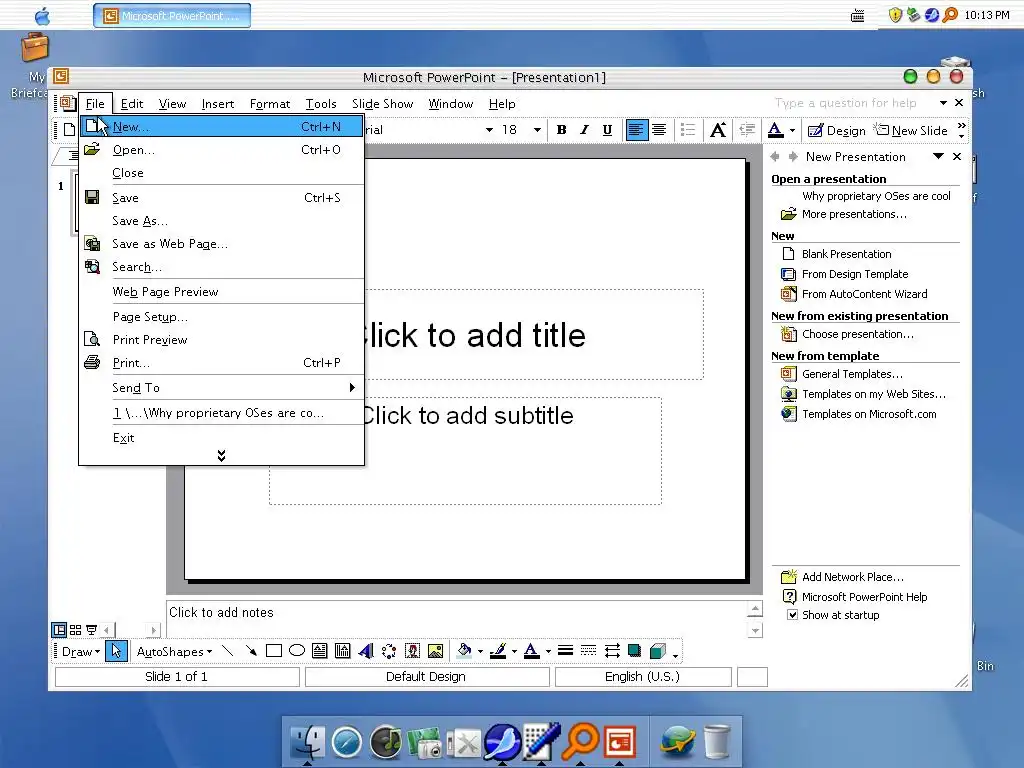Image resolution: width=1024 pixels, height=768 pixels.
Task: Open New Presentation pane dropdown arrow
Action: [938, 156]
